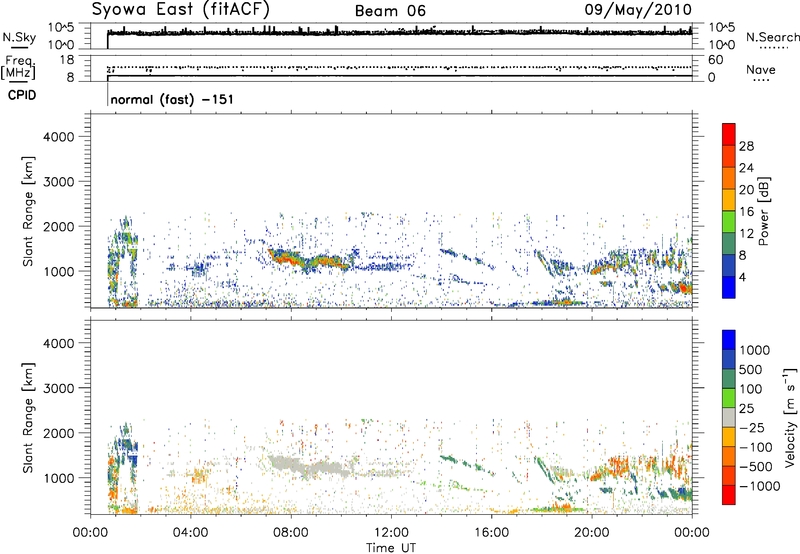Click the '12' tick on Power colorbar
The image size is (800, 554).
point(746,233)
